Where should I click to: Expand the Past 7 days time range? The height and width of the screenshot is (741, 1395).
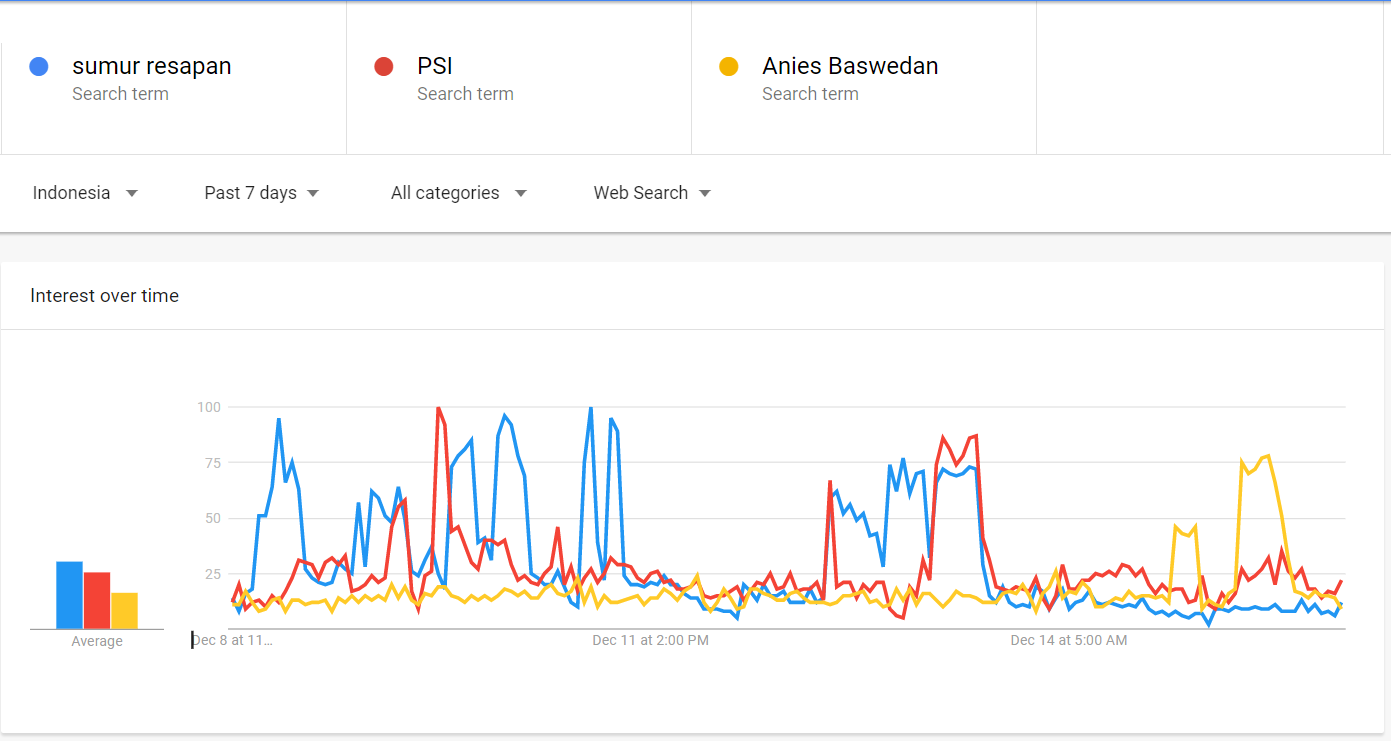261,193
